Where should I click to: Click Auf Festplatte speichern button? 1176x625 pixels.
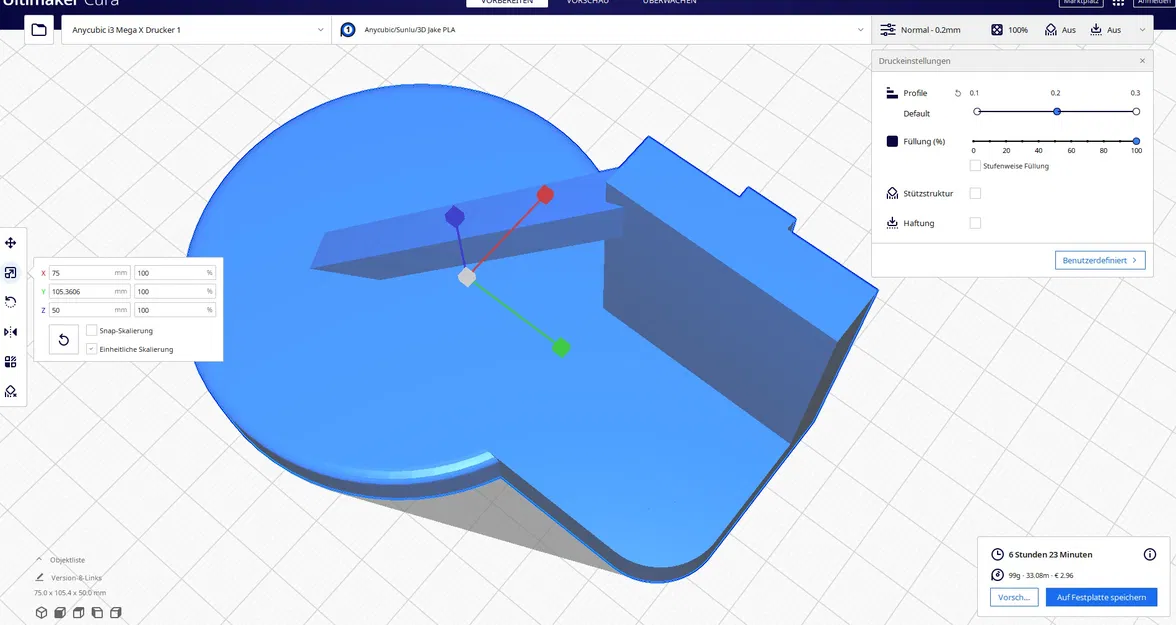point(1101,597)
